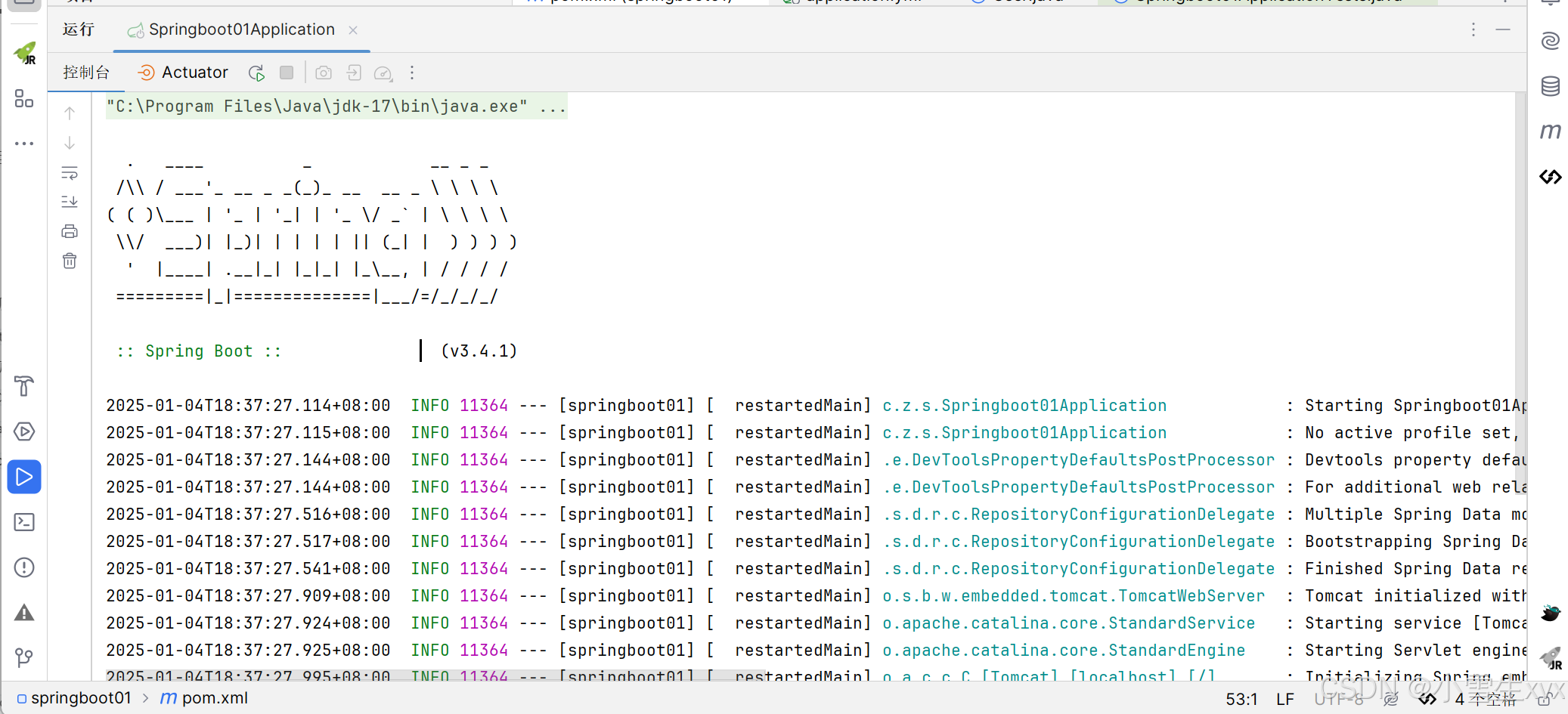Click the exit/attach arrow icon in run toolbar

(354, 73)
